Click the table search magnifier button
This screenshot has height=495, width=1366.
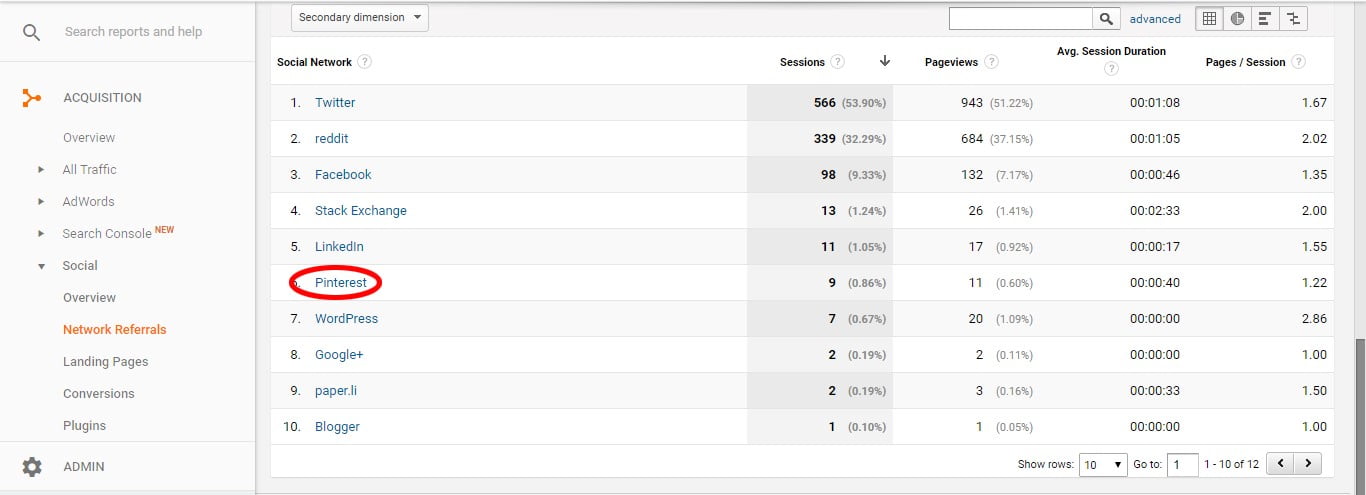[x=1106, y=18]
